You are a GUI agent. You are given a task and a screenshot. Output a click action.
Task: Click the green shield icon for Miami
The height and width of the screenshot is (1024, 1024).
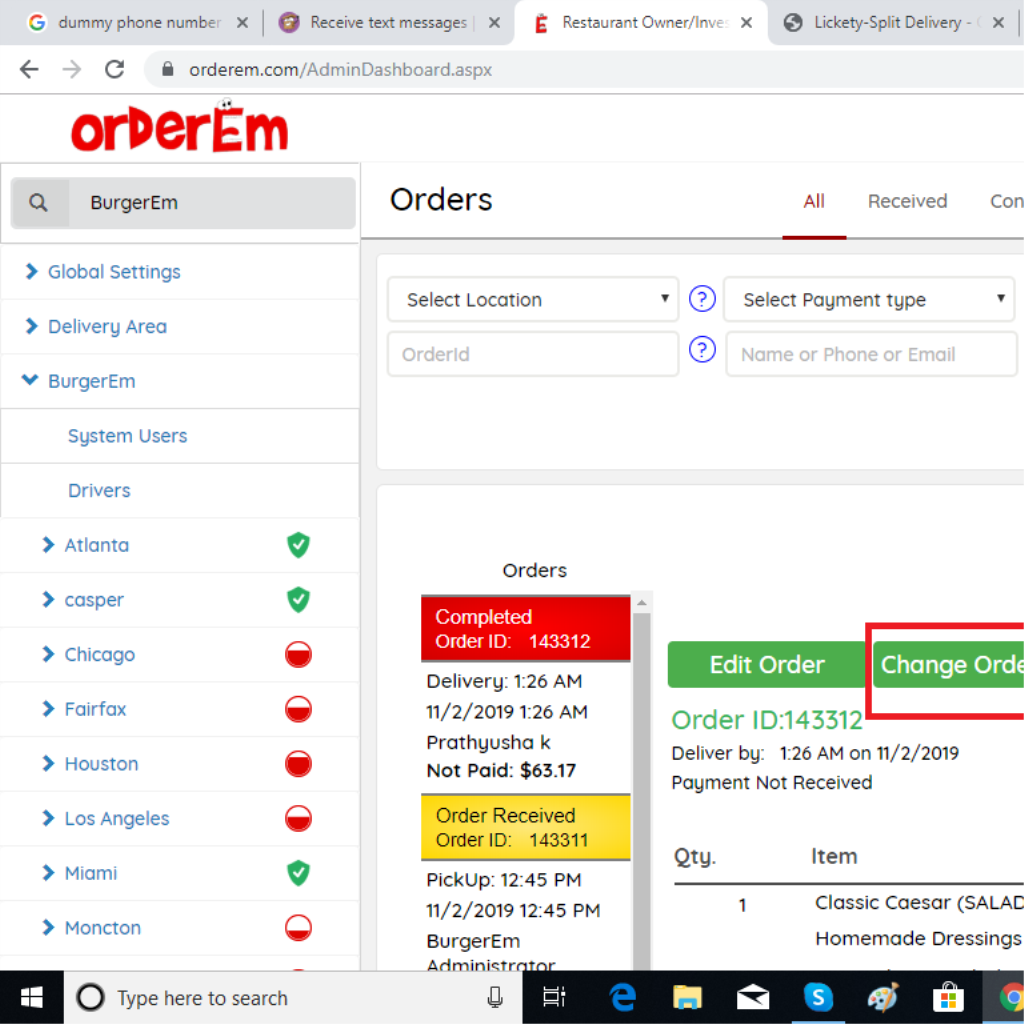click(x=298, y=873)
